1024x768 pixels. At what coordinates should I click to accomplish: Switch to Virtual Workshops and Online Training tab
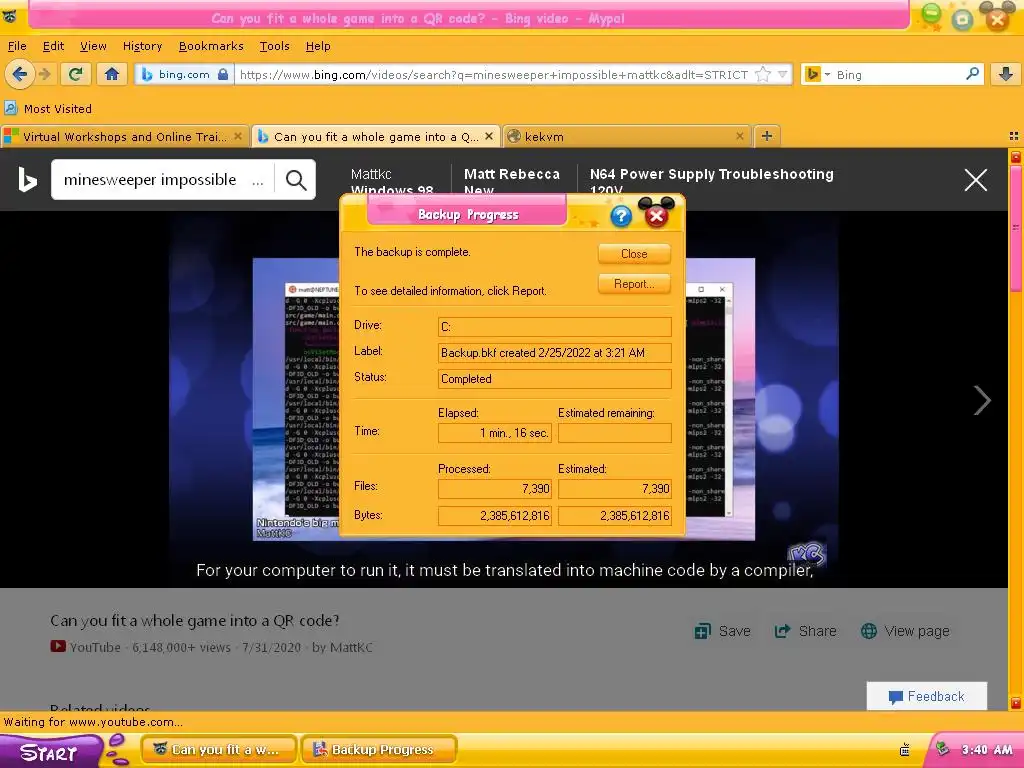coord(124,136)
